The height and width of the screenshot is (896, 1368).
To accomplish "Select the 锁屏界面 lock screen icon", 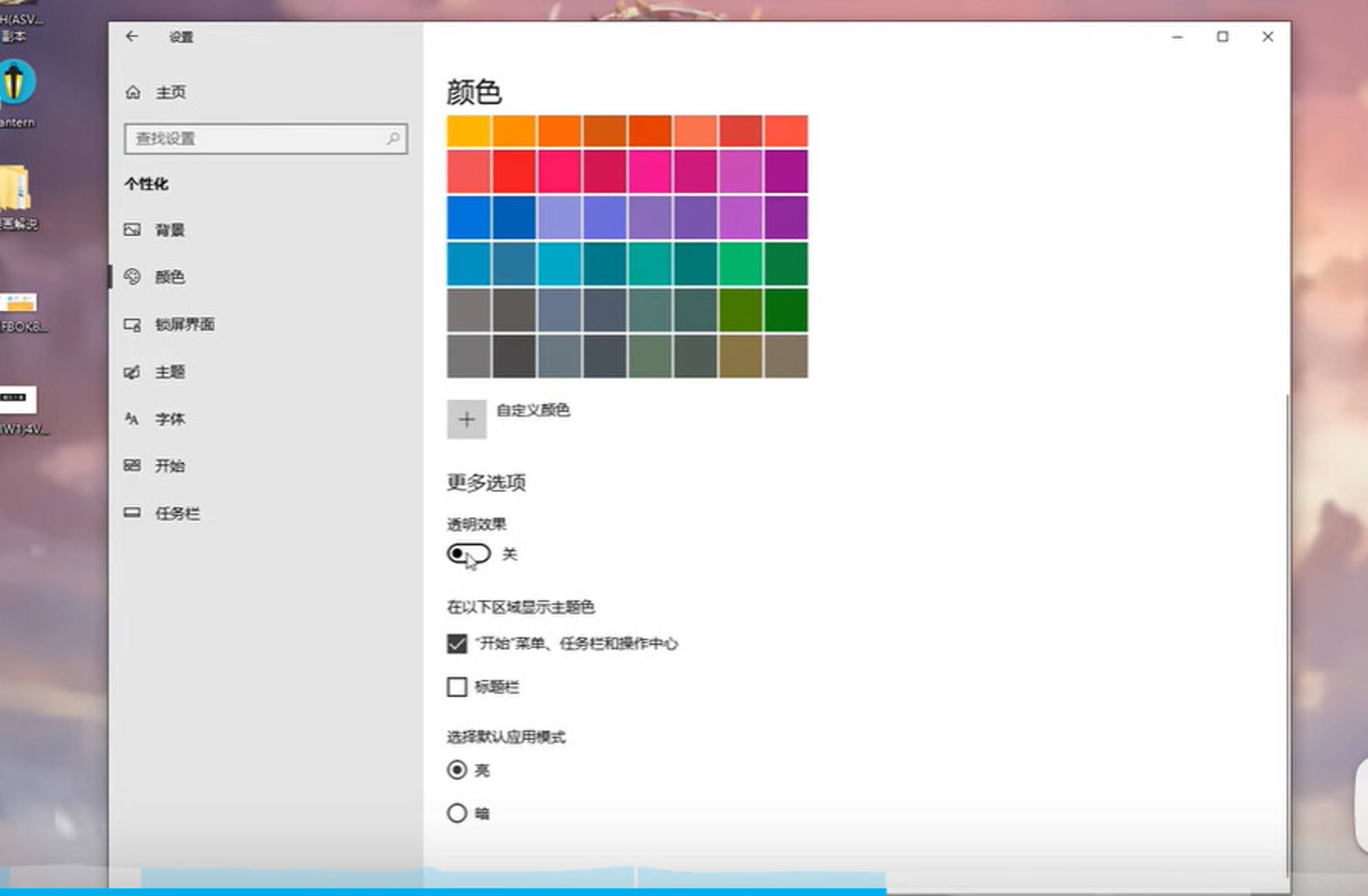I will [132, 324].
